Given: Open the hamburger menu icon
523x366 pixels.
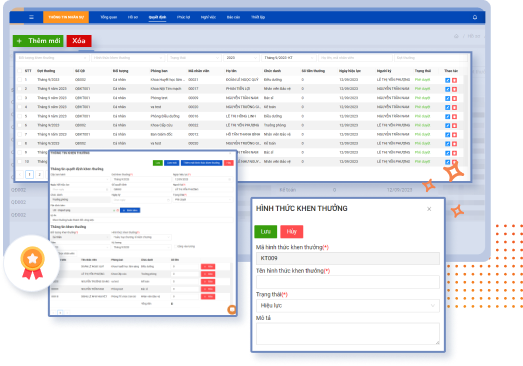Looking at the screenshot, I should [31, 17].
